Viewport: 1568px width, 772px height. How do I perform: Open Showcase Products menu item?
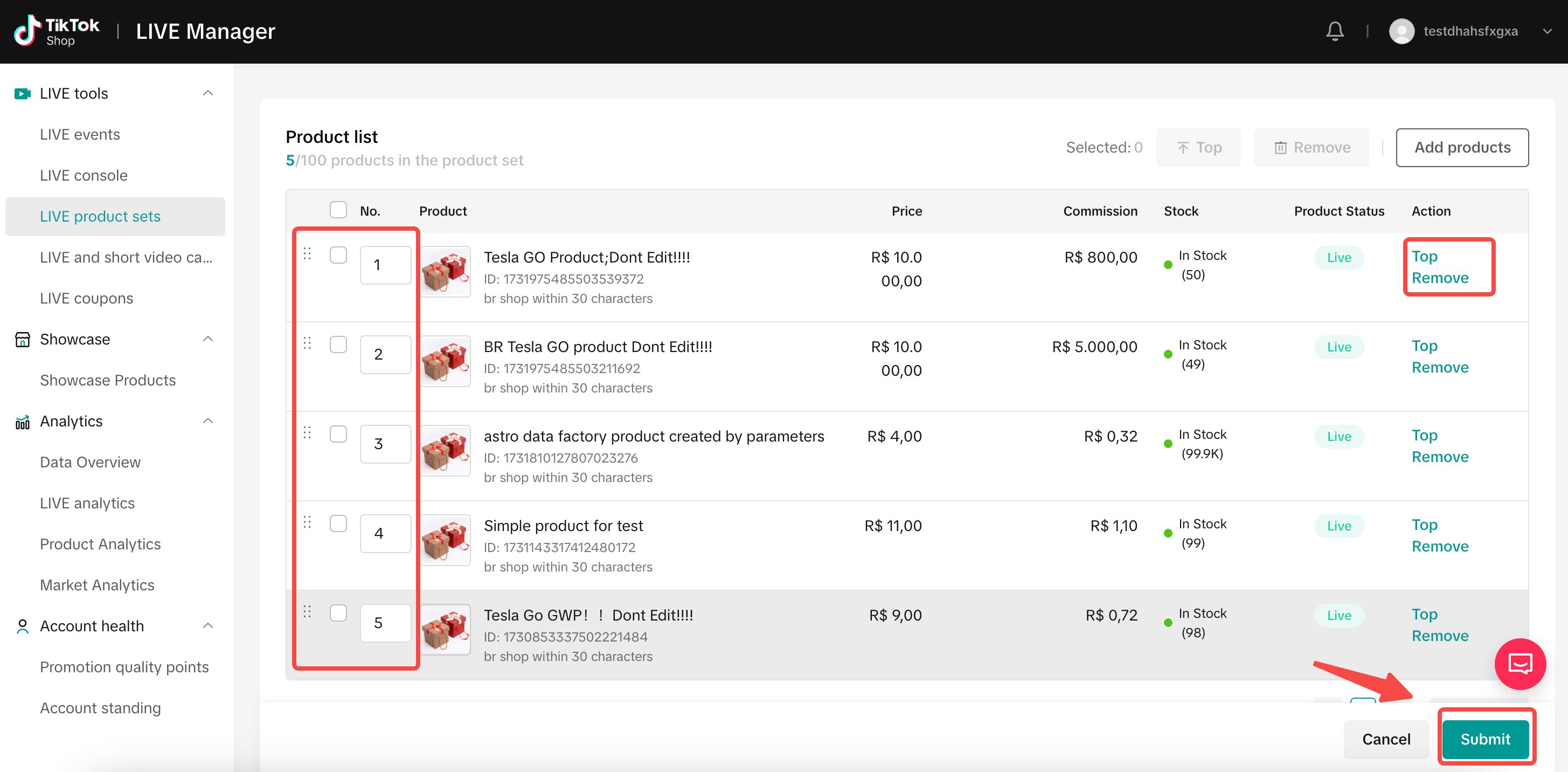coord(108,380)
